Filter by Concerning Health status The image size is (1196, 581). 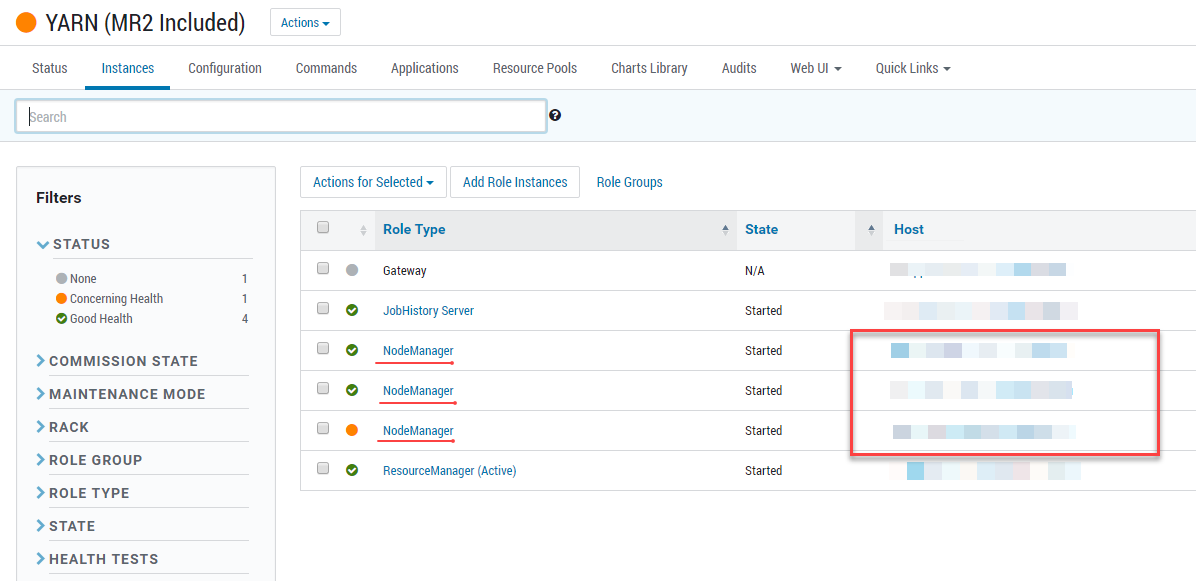tap(116, 299)
